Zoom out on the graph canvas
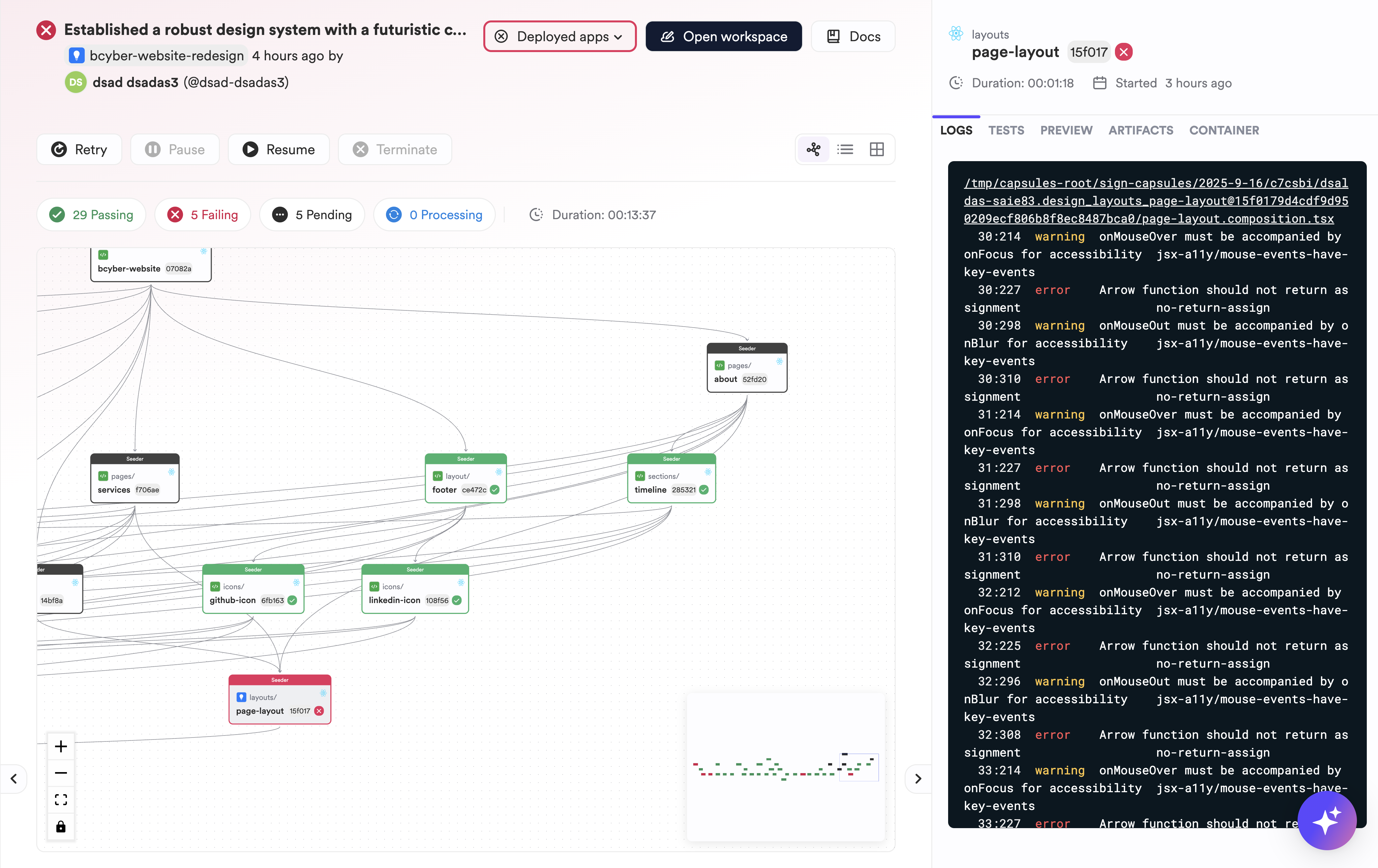This screenshot has width=1378, height=868. (61, 773)
